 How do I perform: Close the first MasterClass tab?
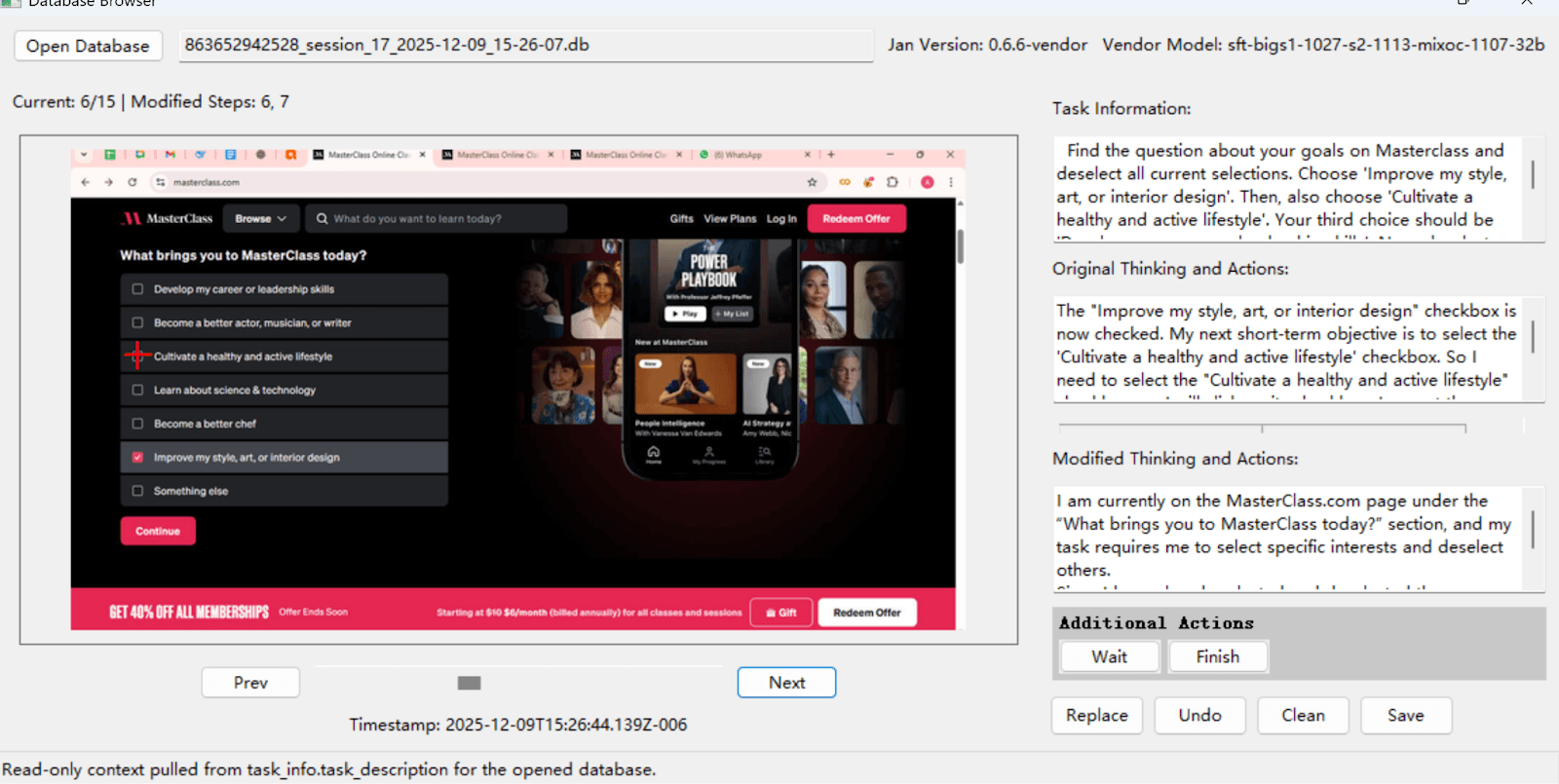(422, 155)
